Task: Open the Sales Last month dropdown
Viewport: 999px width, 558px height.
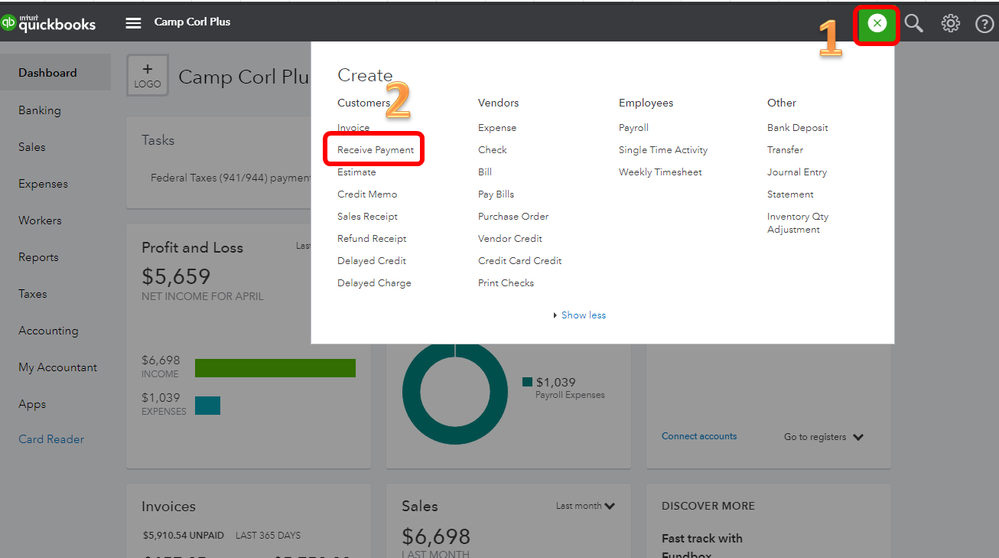Action: pyautogui.click(x=586, y=506)
